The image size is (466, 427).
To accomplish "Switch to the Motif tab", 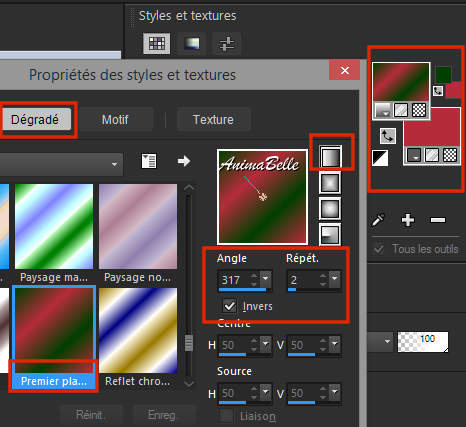I will coord(115,119).
